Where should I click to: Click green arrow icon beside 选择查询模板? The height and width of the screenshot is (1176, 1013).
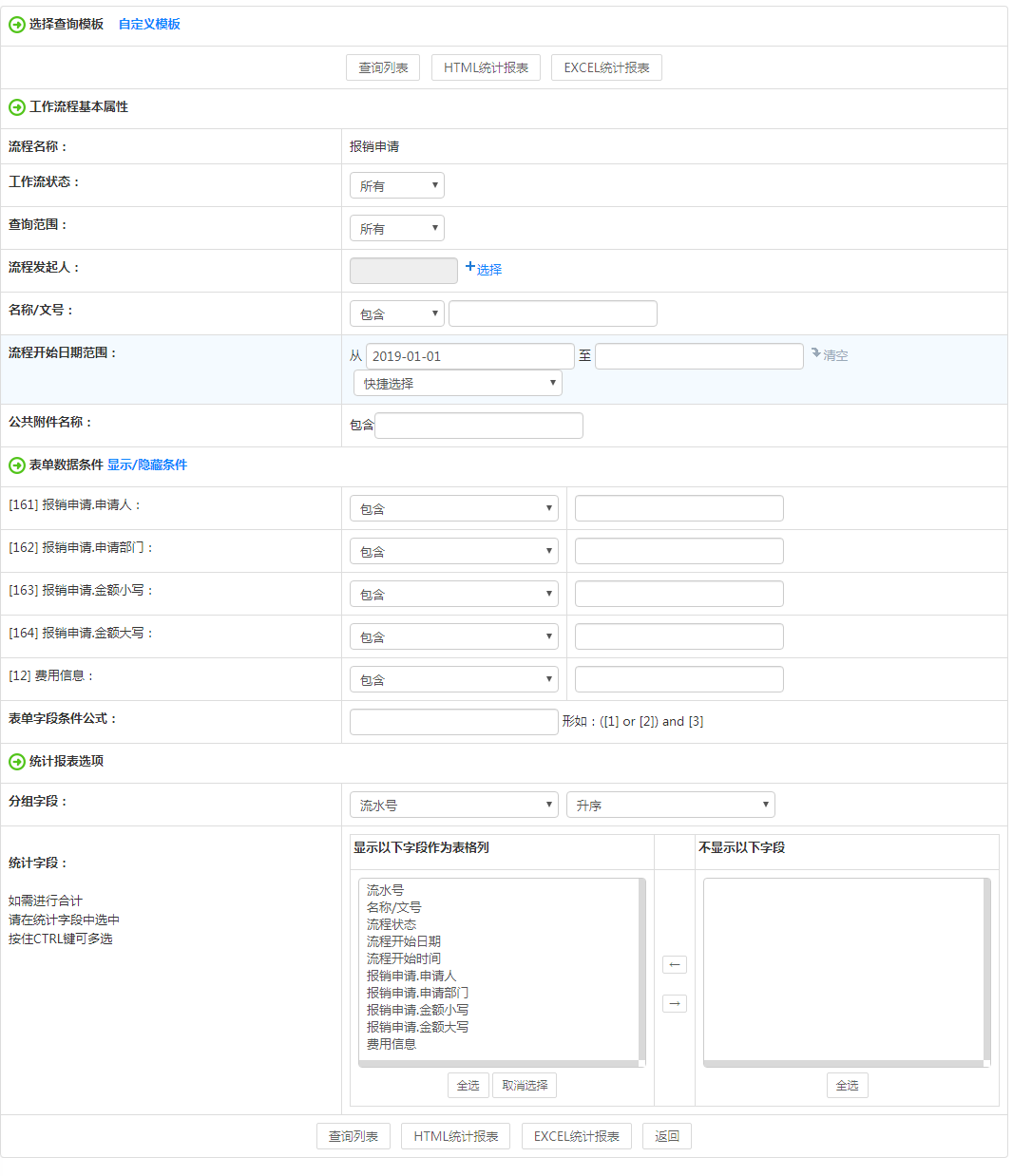(17, 25)
